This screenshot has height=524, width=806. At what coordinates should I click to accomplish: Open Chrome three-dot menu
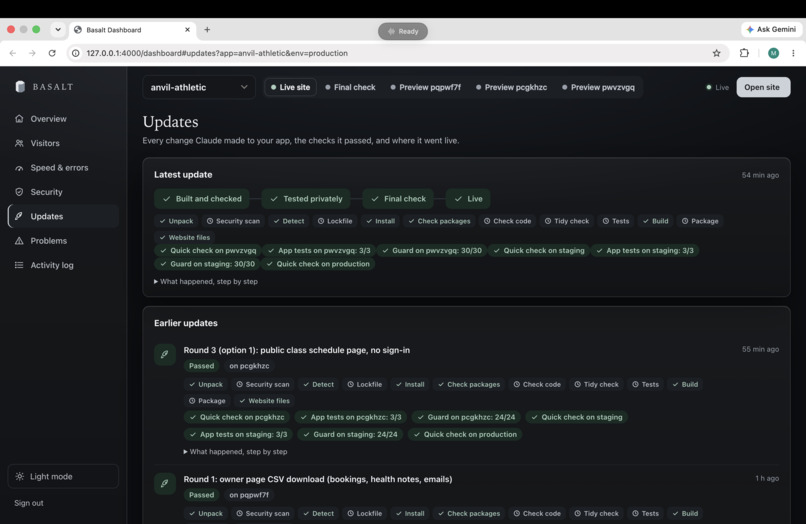[793, 53]
